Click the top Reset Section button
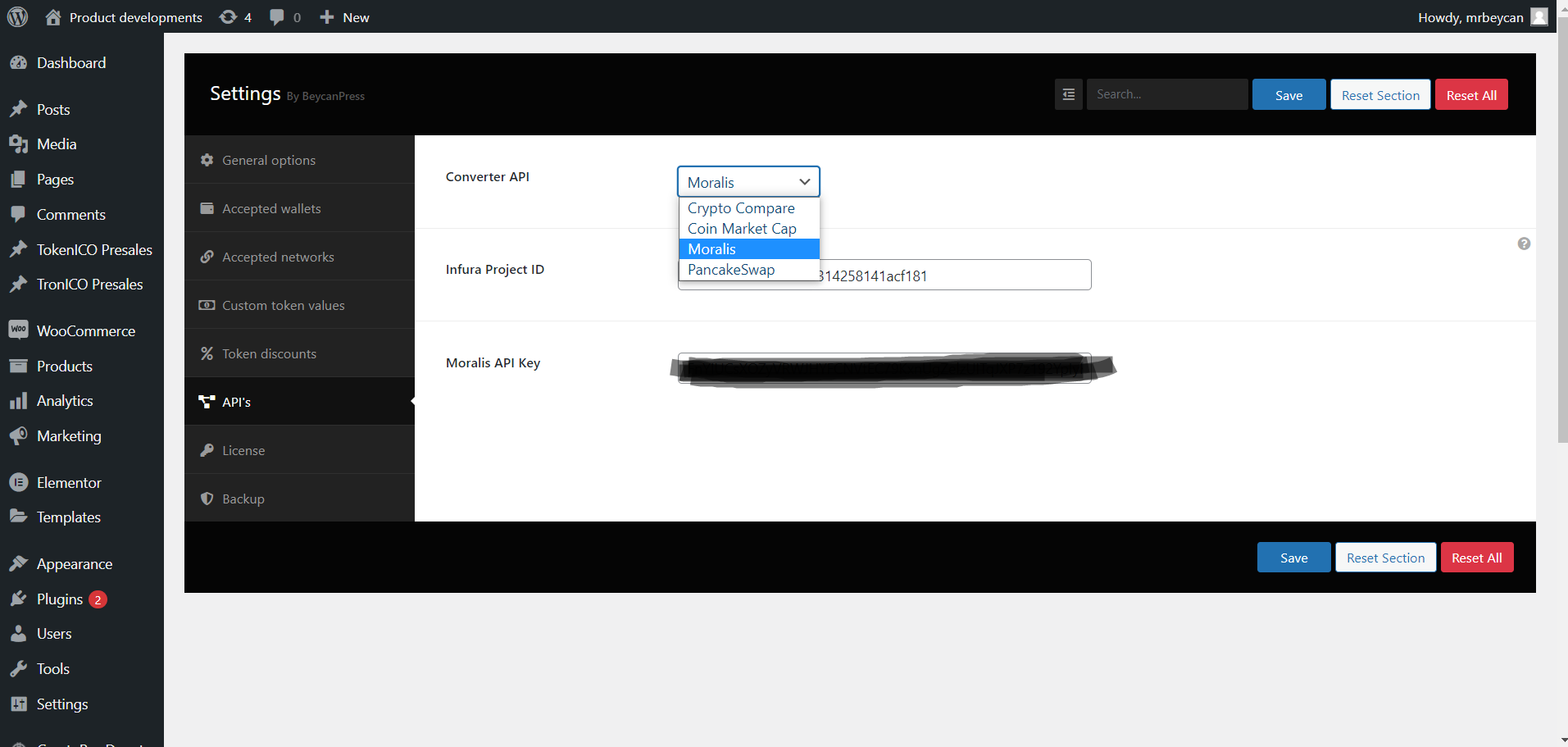Viewport: 1568px width, 747px height. 1380,94
